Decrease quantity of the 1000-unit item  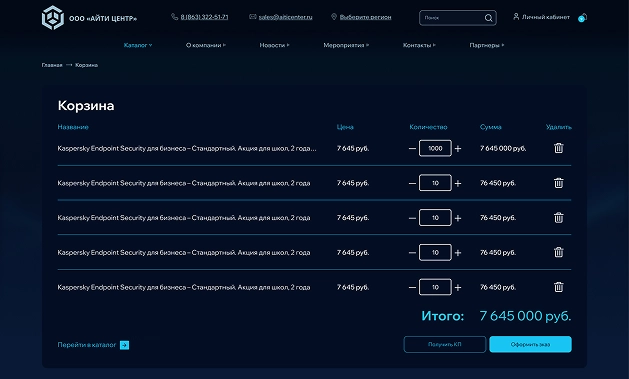pos(412,148)
